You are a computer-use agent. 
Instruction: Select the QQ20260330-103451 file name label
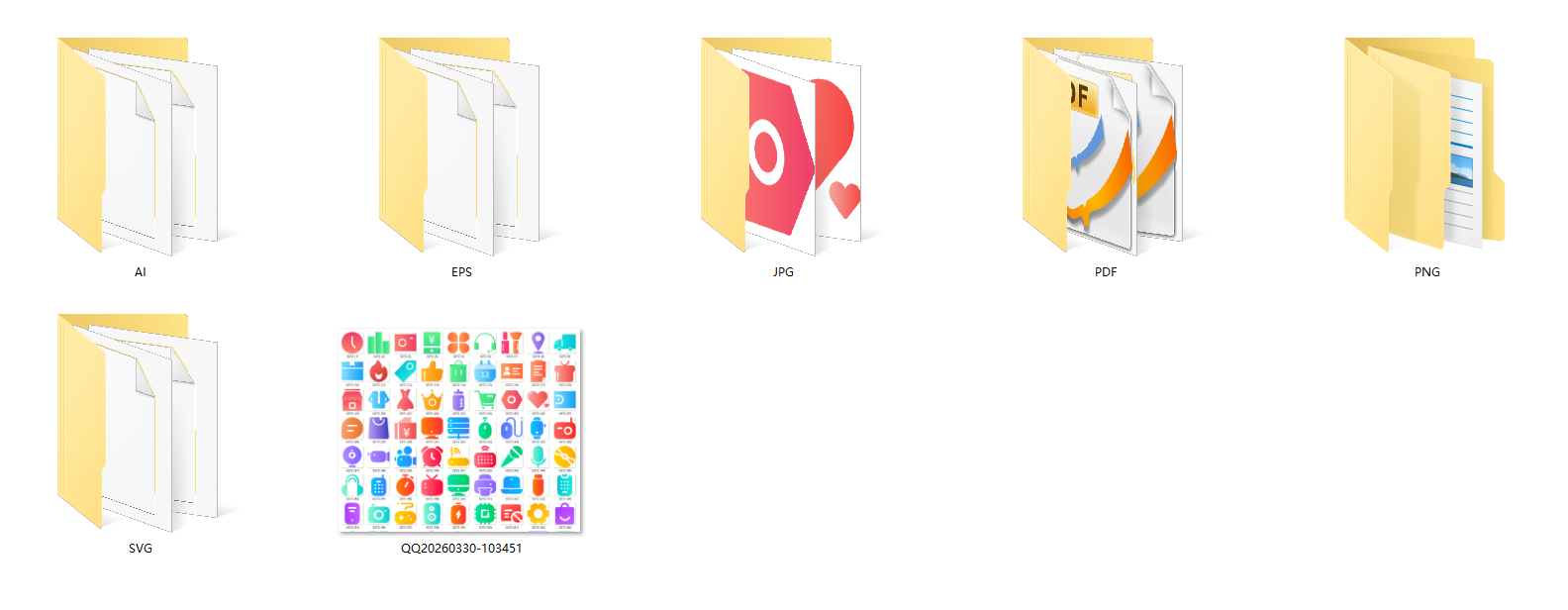tap(461, 549)
